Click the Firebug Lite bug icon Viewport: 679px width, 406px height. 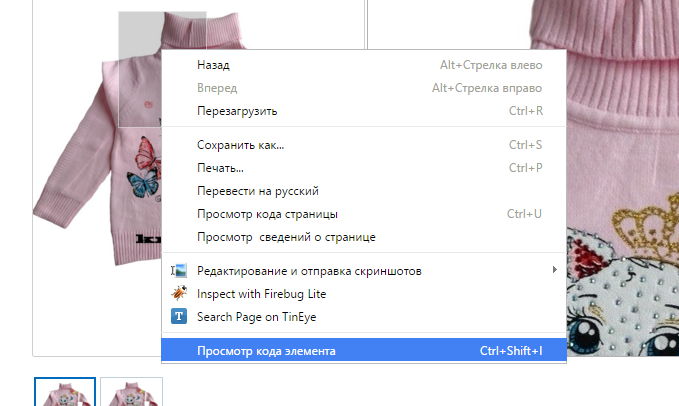(x=180, y=294)
